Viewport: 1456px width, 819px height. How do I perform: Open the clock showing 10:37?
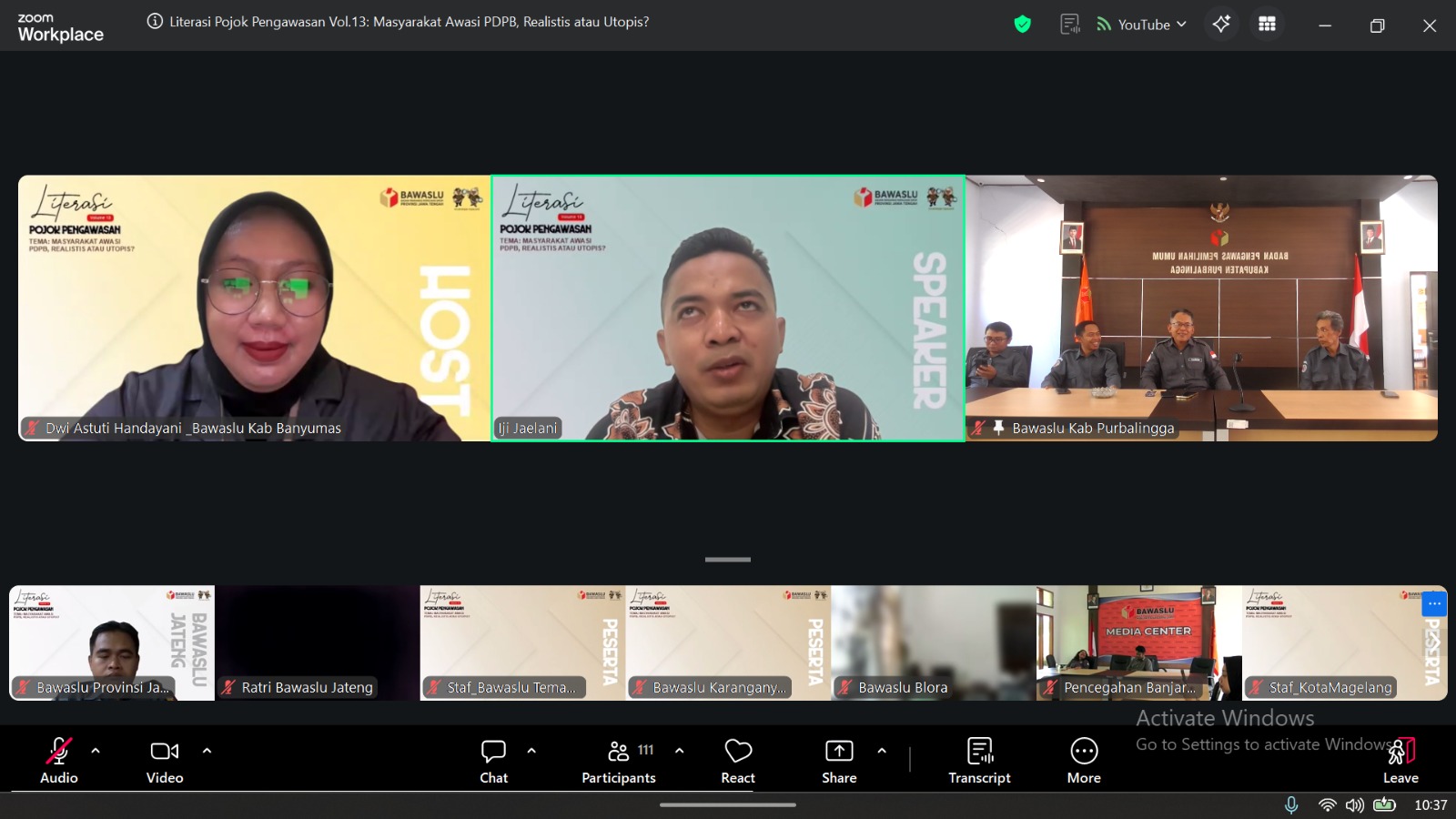1431,805
